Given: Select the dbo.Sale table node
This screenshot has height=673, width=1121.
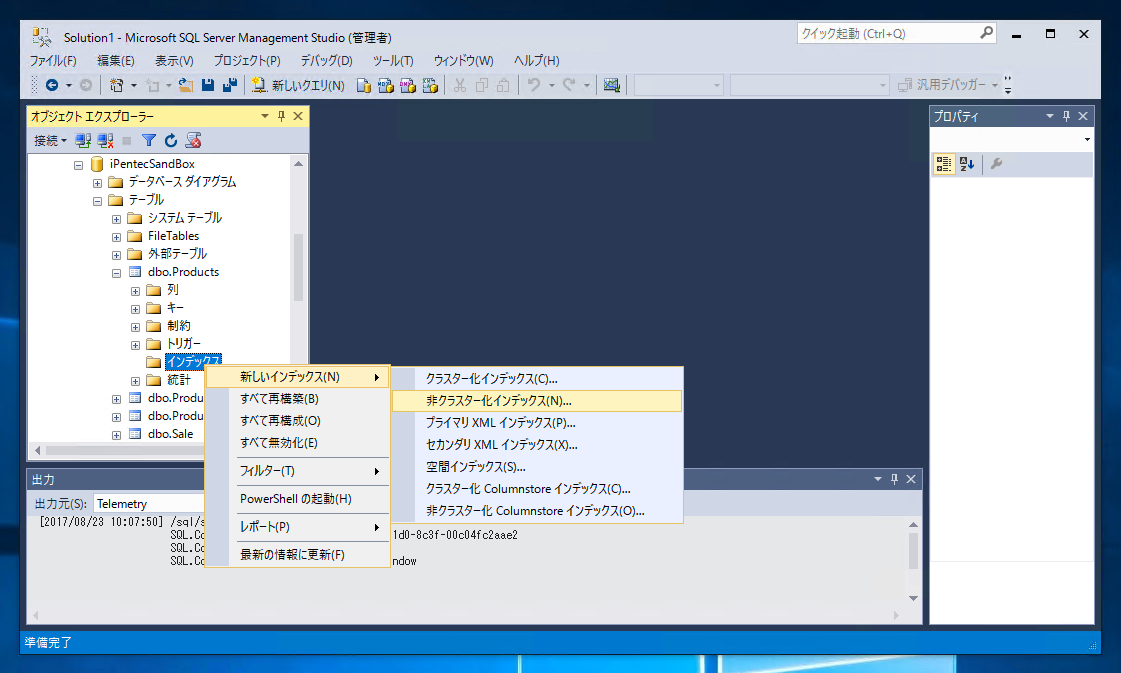Looking at the screenshot, I should tap(170, 433).
